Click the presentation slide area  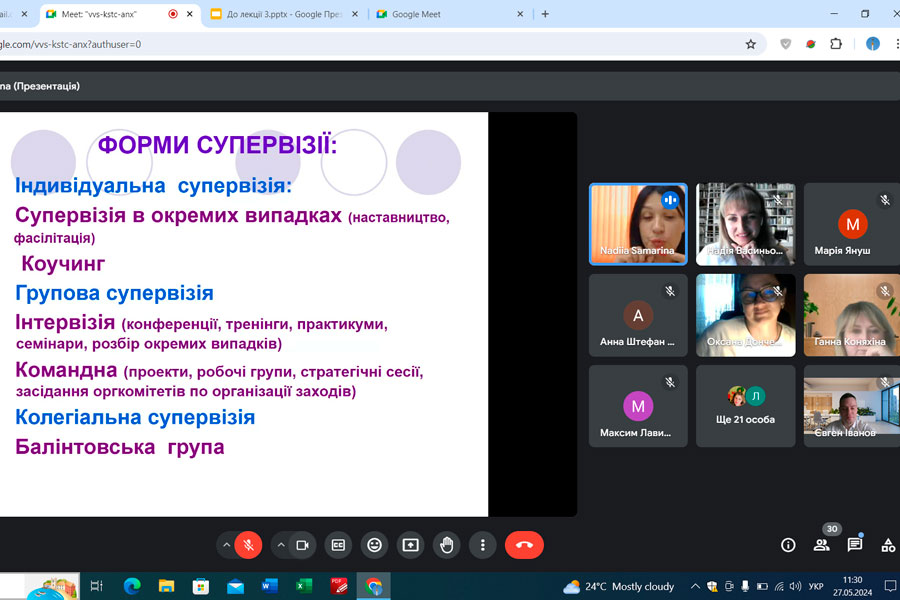click(244, 314)
